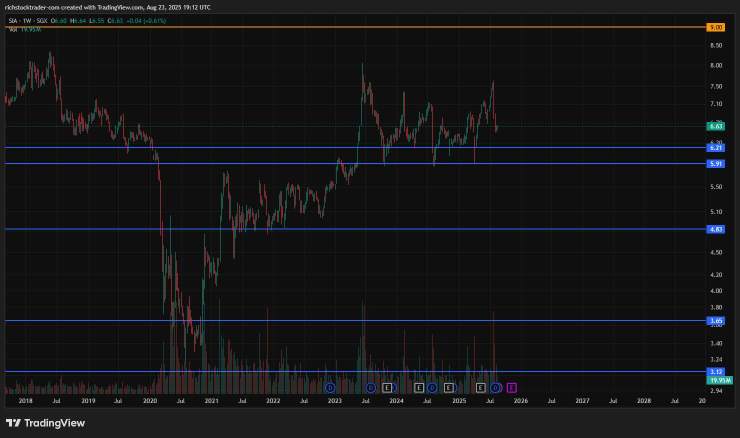Screen dimensions: 740x438
Task: Click the blue 4.83 price line label
Action: tap(715, 229)
